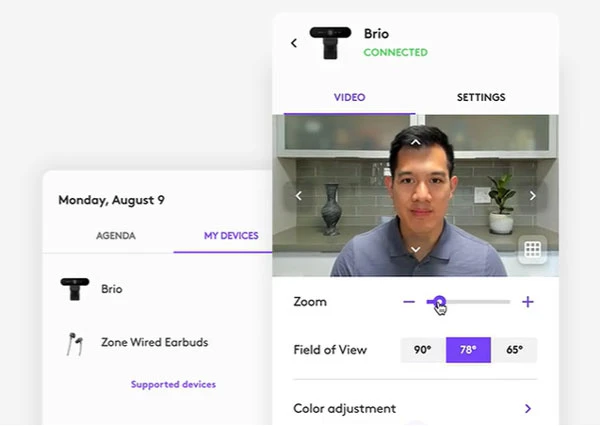
Task: Click the minus icon to zoom out
Action: pyautogui.click(x=409, y=302)
